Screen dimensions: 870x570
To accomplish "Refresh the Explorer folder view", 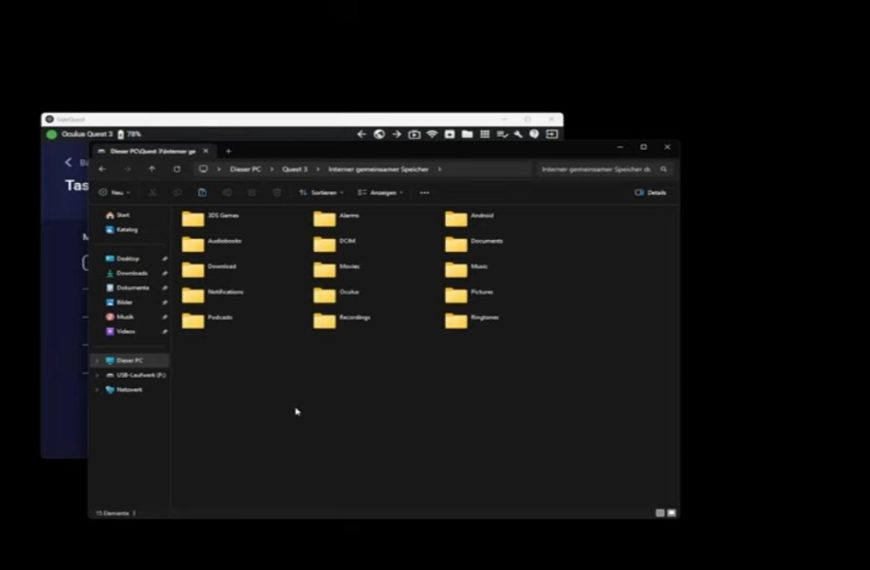I will (177, 169).
